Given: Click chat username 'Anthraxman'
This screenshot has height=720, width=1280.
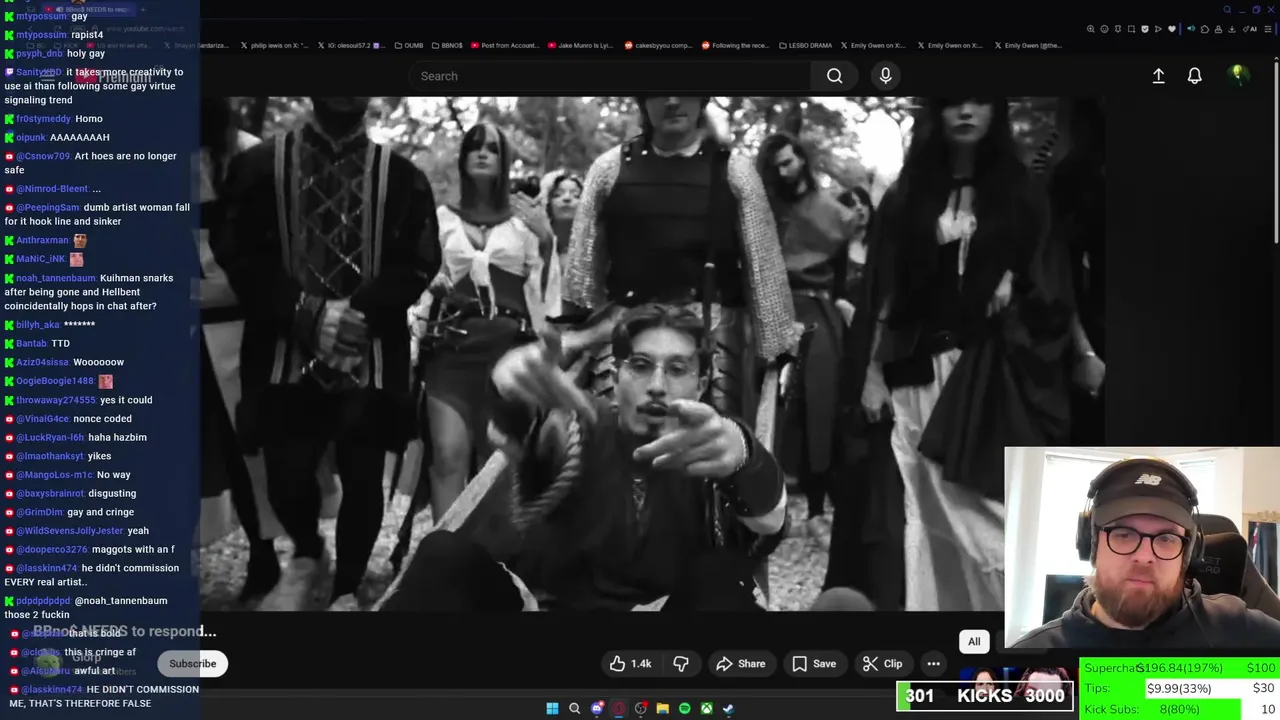Looking at the screenshot, I should (42, 240).
